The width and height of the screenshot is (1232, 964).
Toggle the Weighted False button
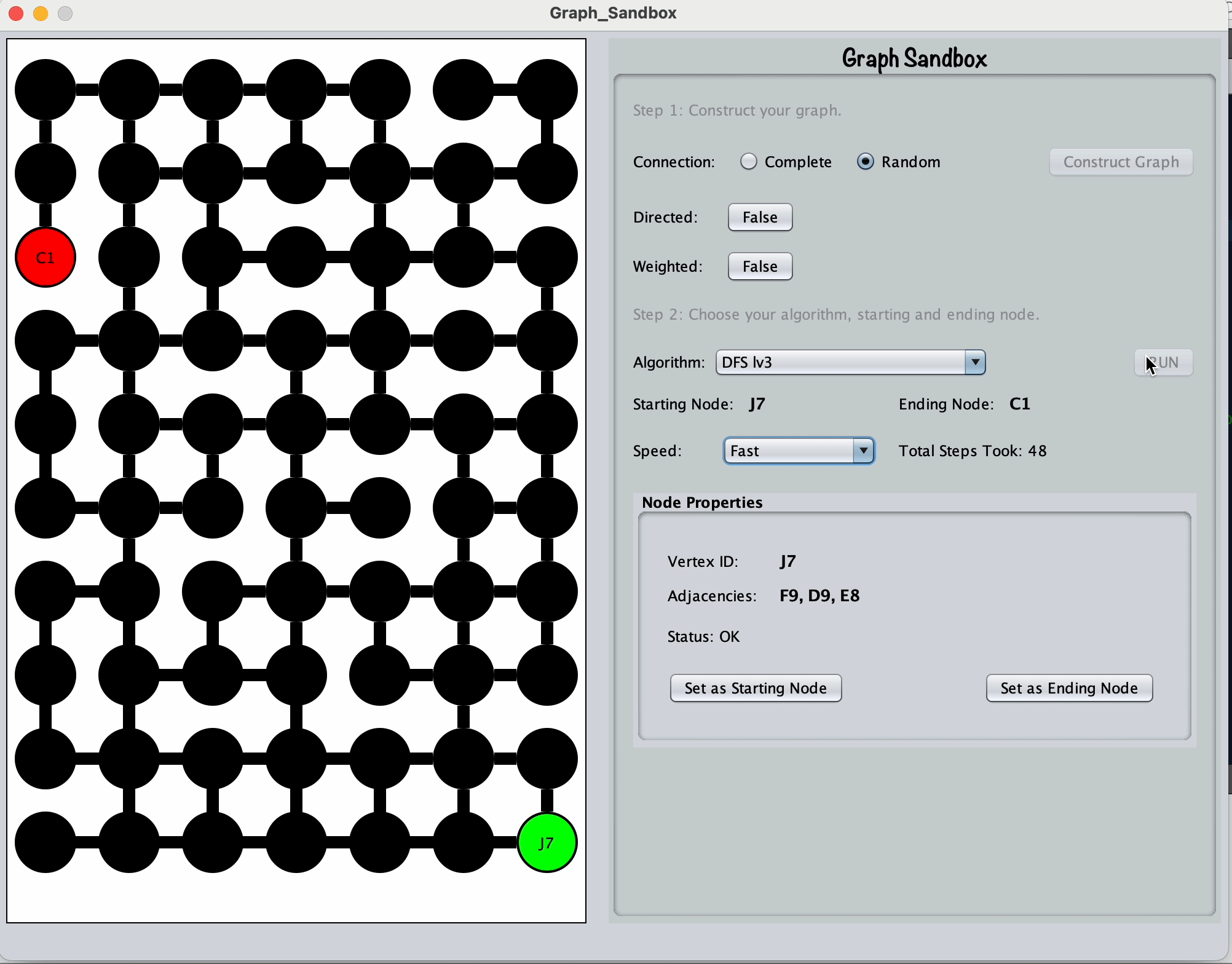[760, 266]
